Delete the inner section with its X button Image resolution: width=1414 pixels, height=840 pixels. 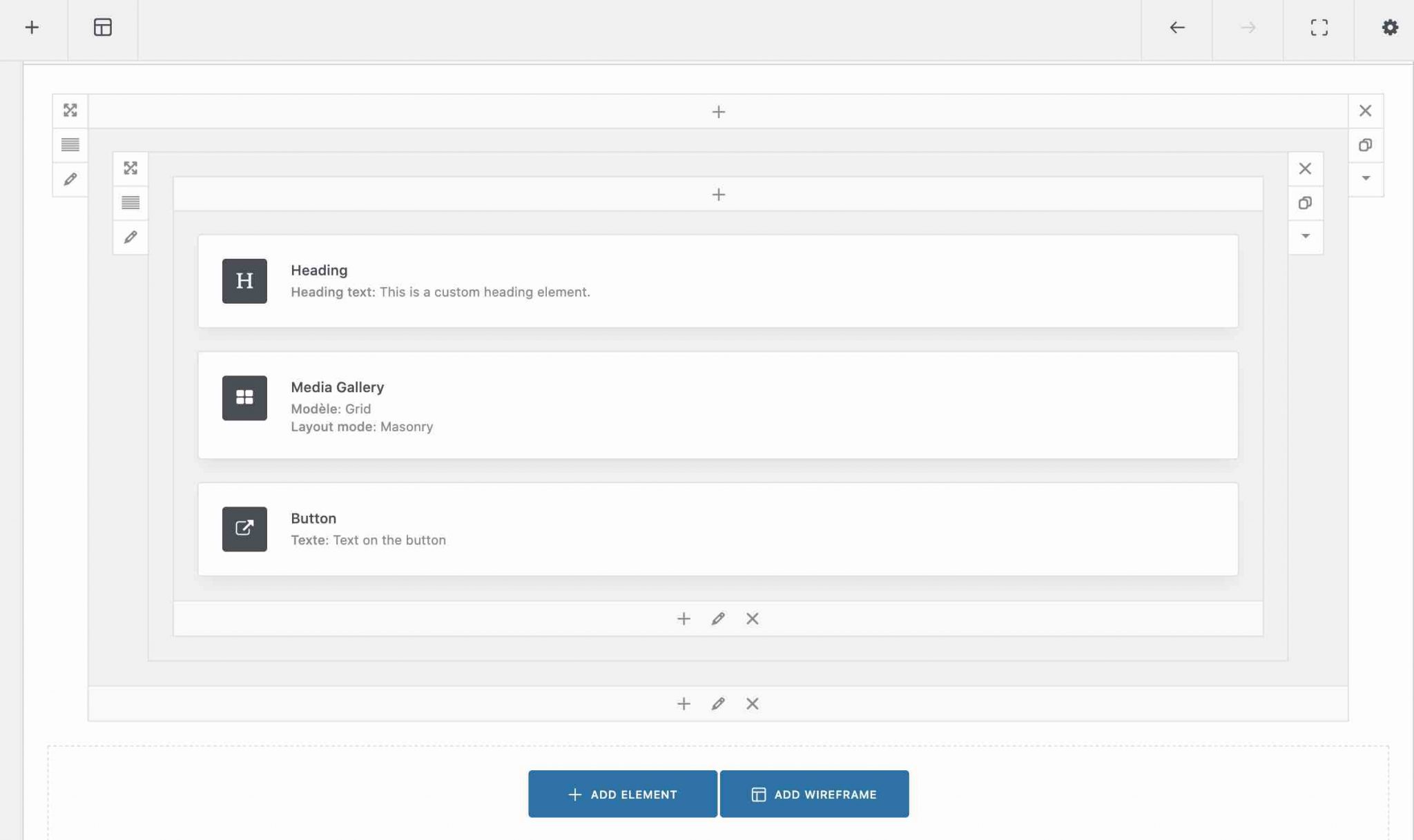[x=1305, y=168]
